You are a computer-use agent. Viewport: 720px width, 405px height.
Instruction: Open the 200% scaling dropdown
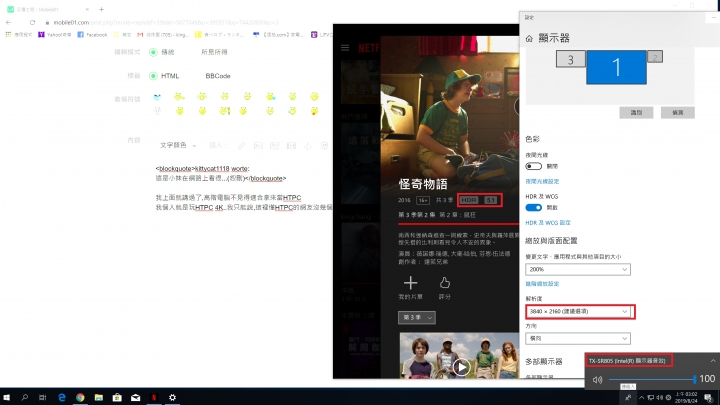point(578,269)
